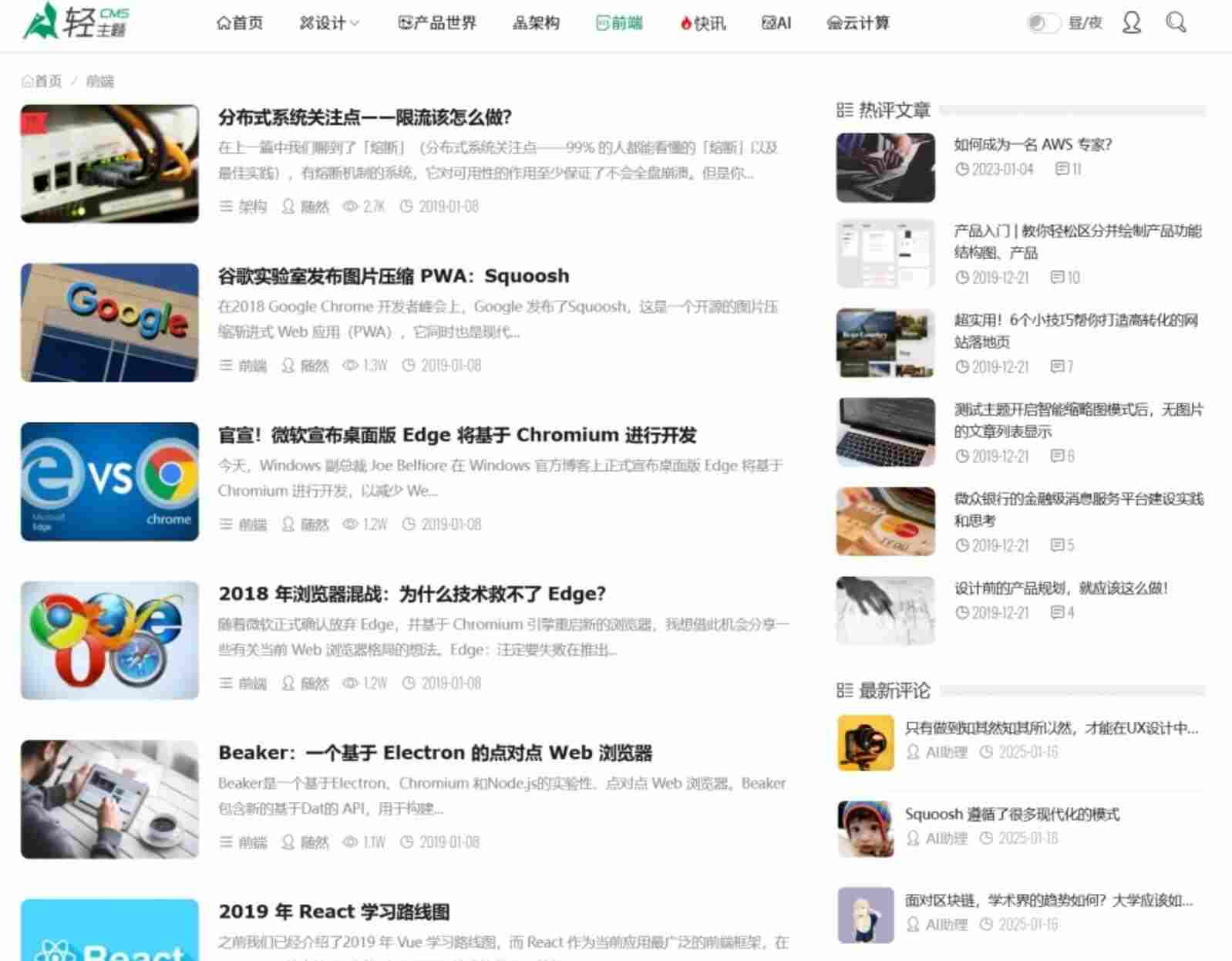Click the credit card sidebar thumbnail

pyautogui.click(x=885, y=522)
